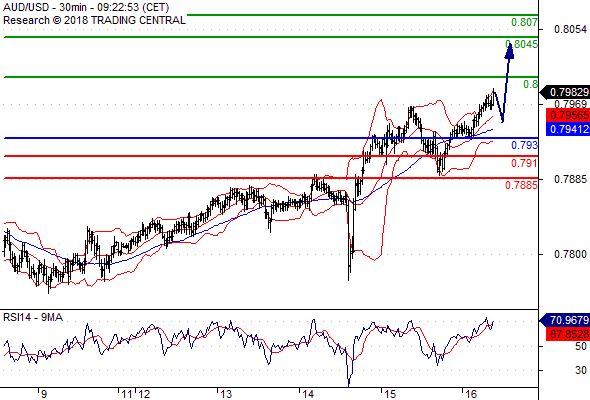Click the black 0.7885 axis value
The width and height of the screenshot is (590, 400).
[x=570, y=179]
